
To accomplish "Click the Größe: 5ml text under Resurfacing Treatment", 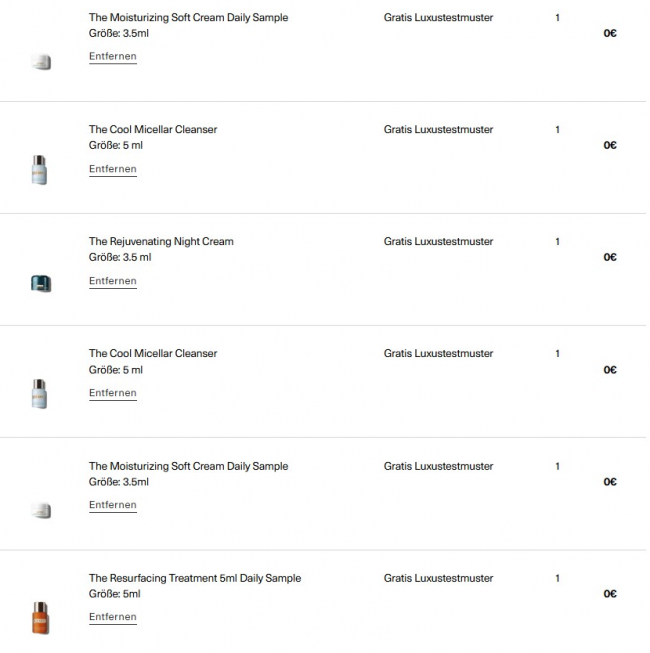I will coord(114,594).
